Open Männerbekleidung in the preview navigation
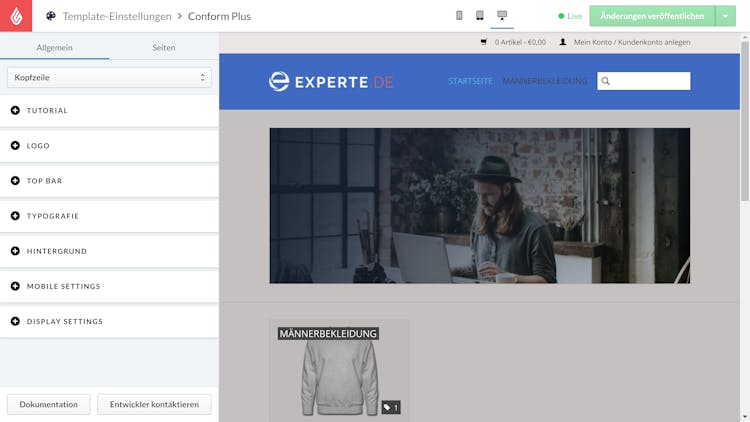Viewport: 750px width, 422px height. click(545, 81)
